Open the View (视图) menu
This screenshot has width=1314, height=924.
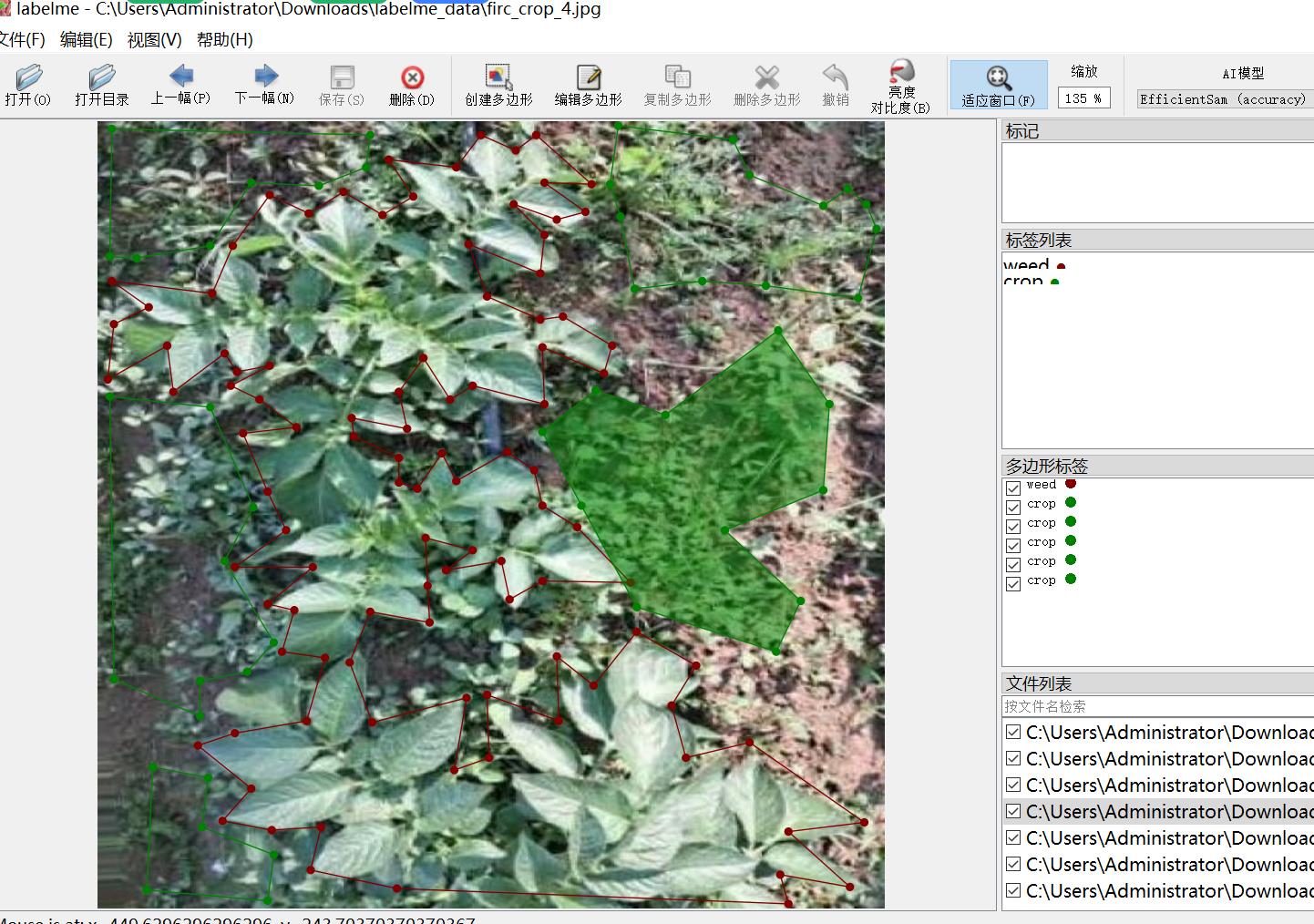[154, 39]
